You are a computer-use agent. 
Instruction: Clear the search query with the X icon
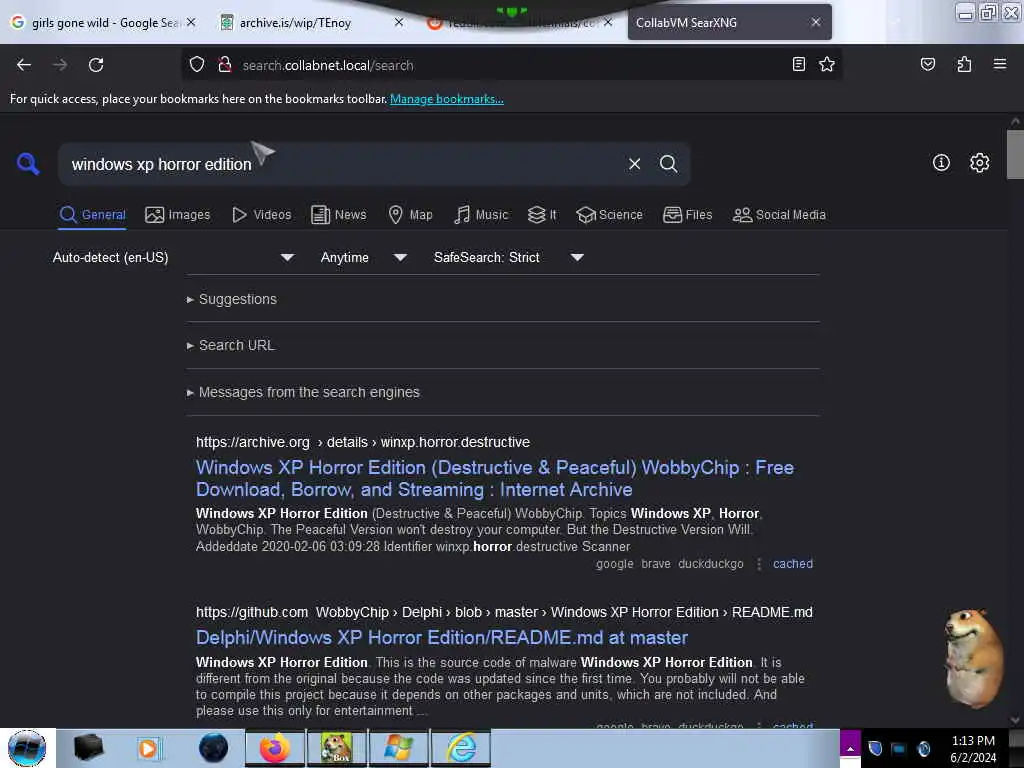[634, 164]
